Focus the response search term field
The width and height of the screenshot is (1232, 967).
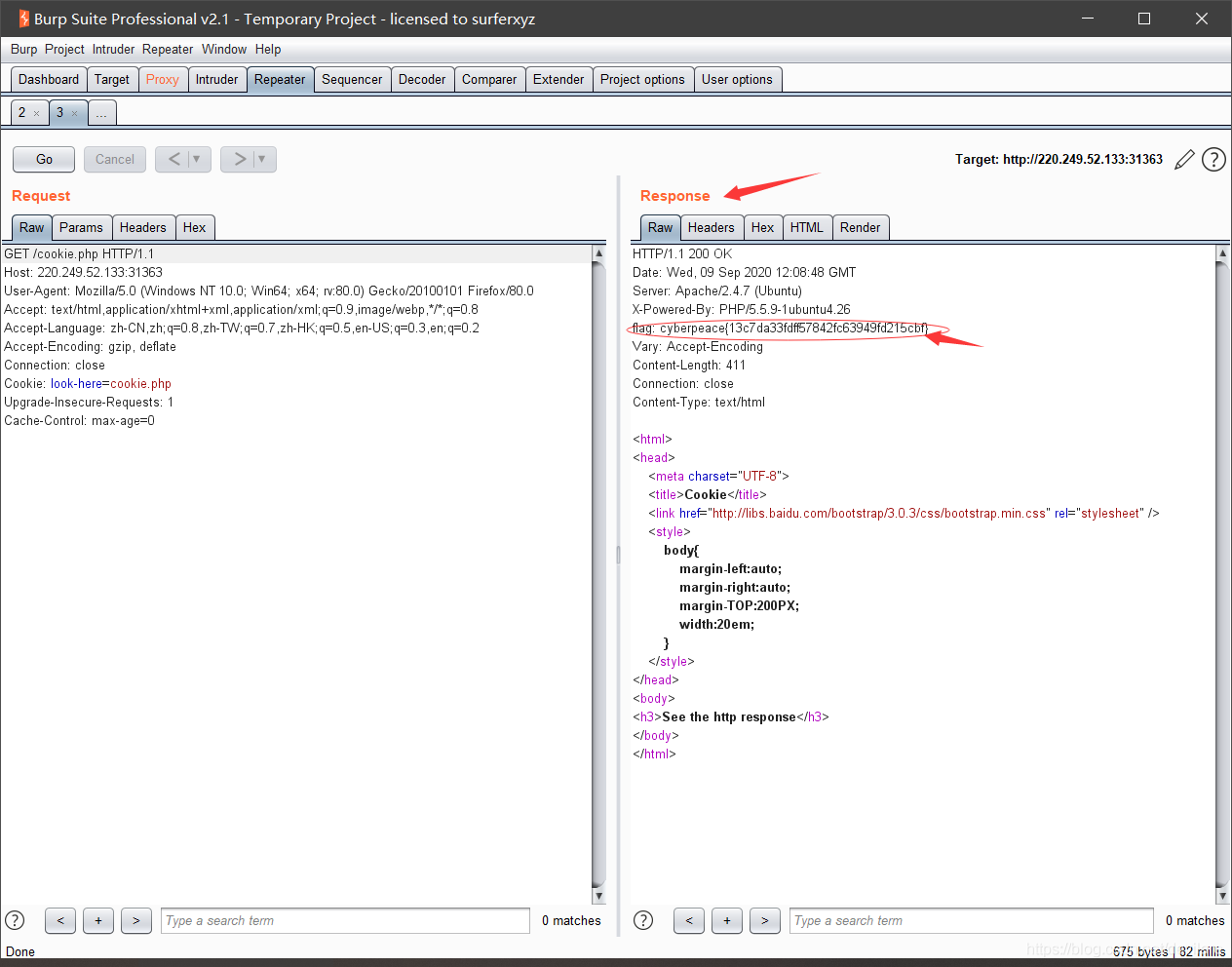coord(972,920)
